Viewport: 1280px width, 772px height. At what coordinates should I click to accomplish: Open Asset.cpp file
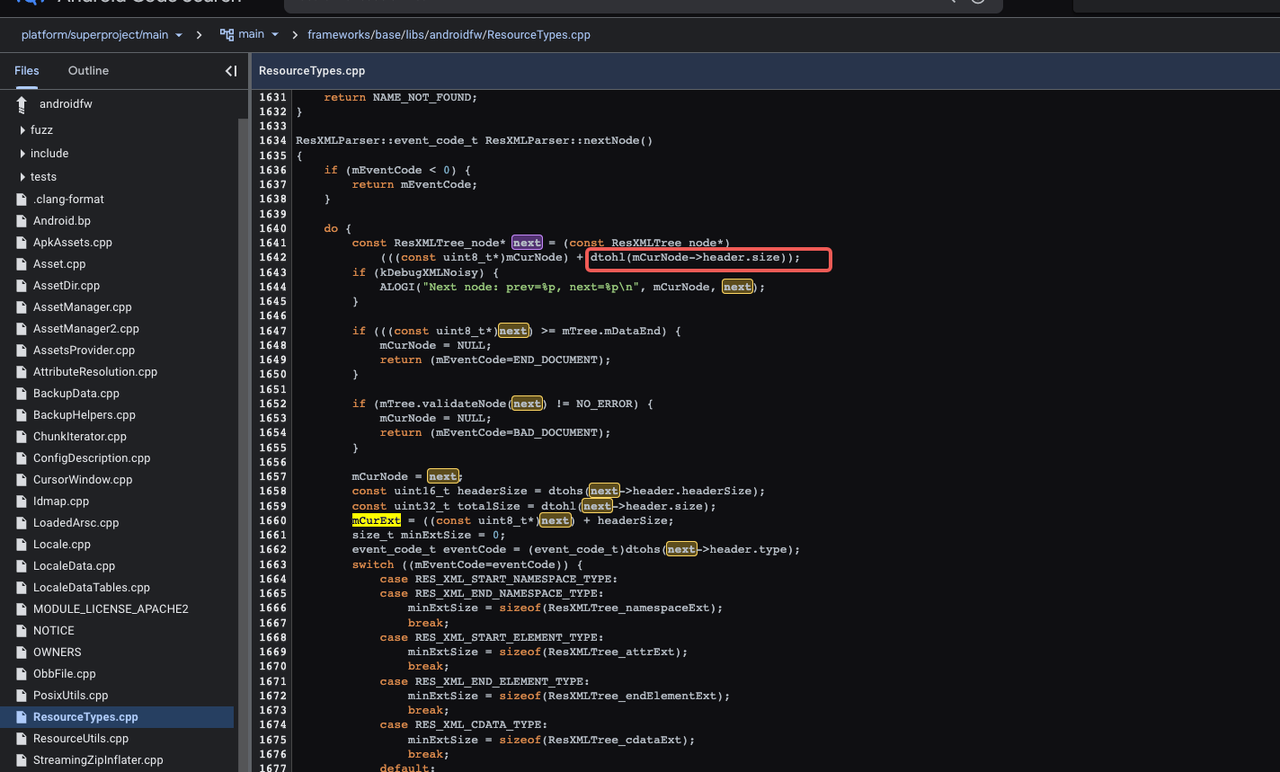click(x=59, y=264)
